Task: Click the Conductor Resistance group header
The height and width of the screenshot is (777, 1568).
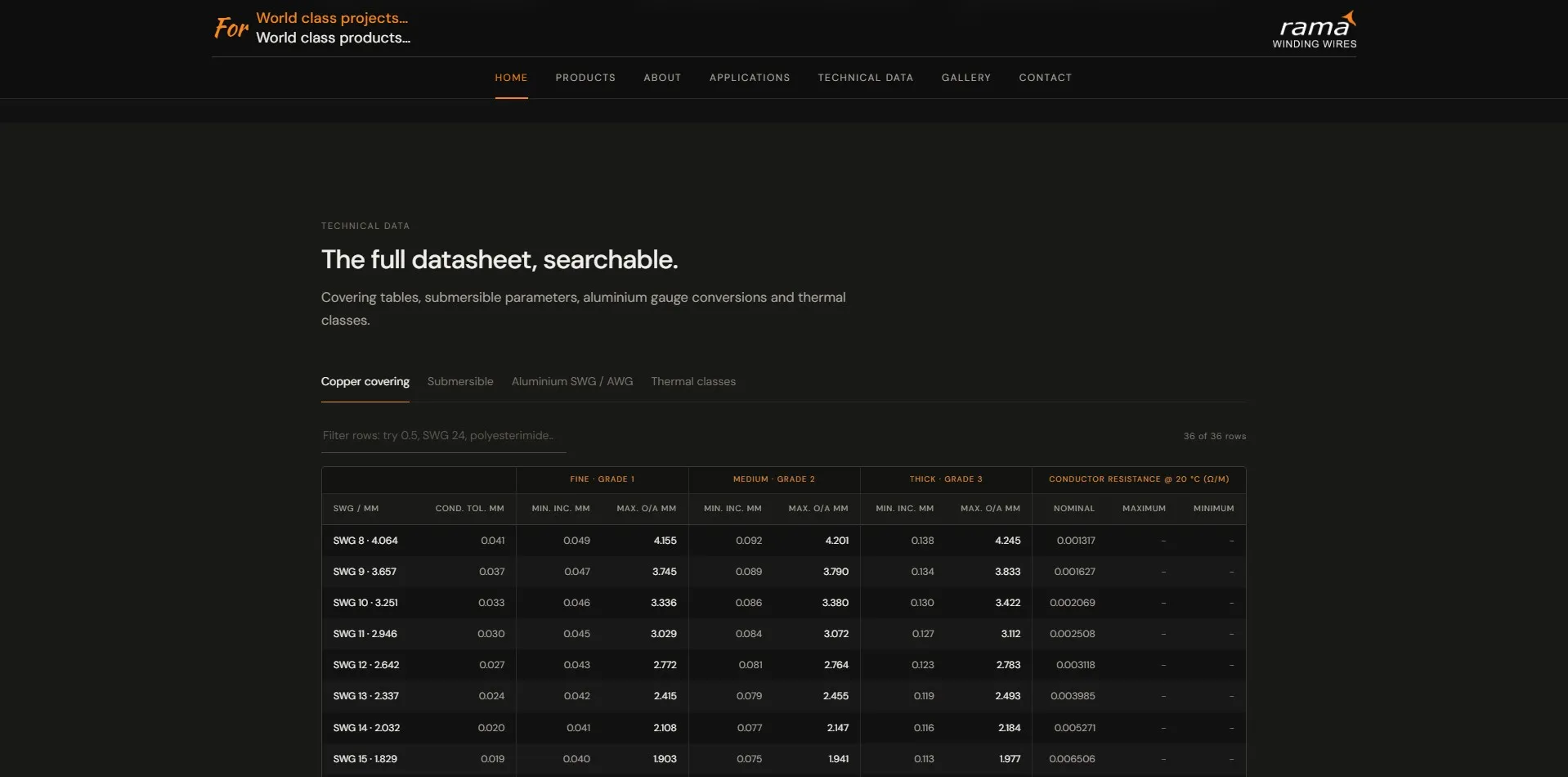Action: click(x=1139, y=479)
